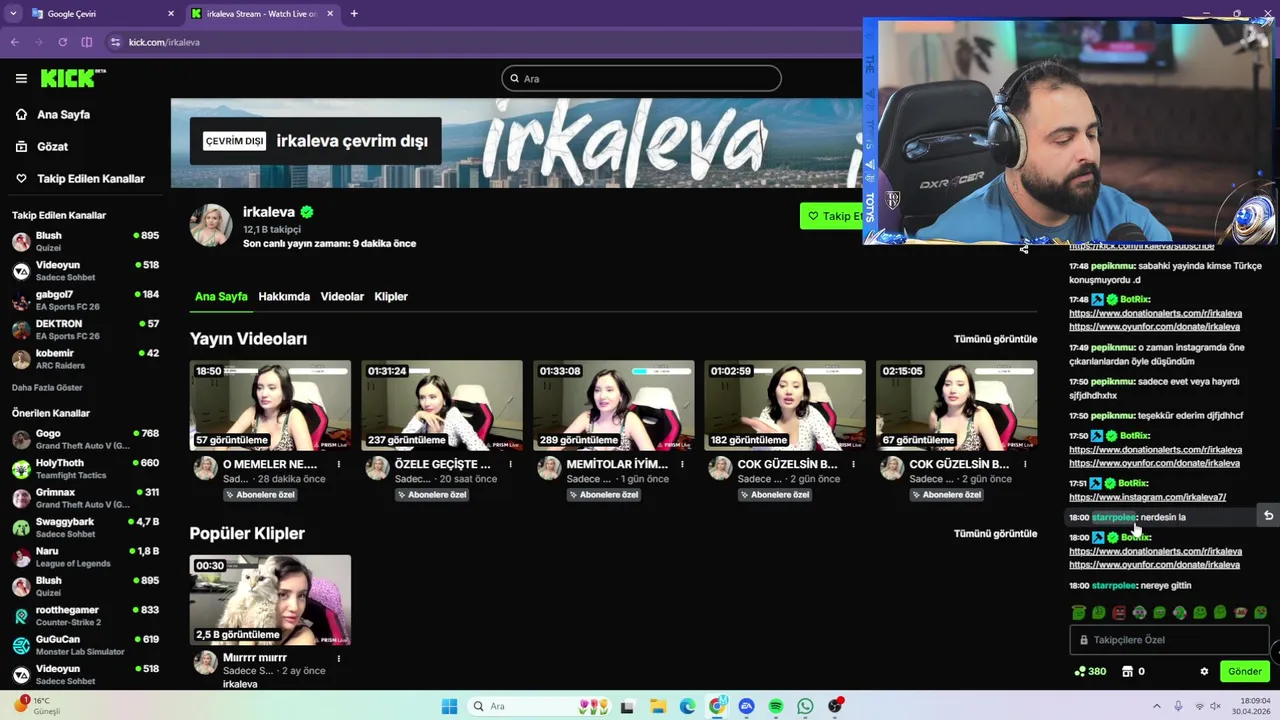The width and height of the screenshot is (1280, 720).
Task: Open instagram.com/irkaleva7 link in chat
Action: tap(1147, 497)
